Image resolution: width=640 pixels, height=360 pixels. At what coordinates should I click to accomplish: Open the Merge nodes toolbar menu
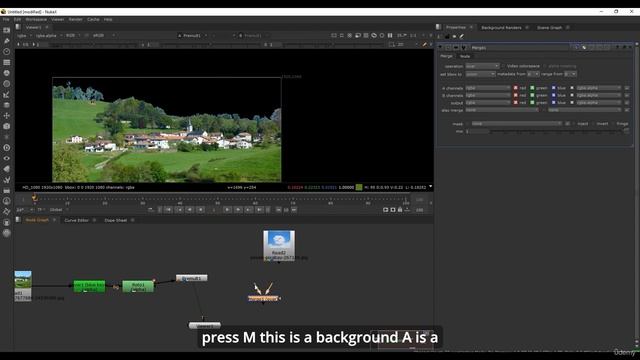click(7, 105)
